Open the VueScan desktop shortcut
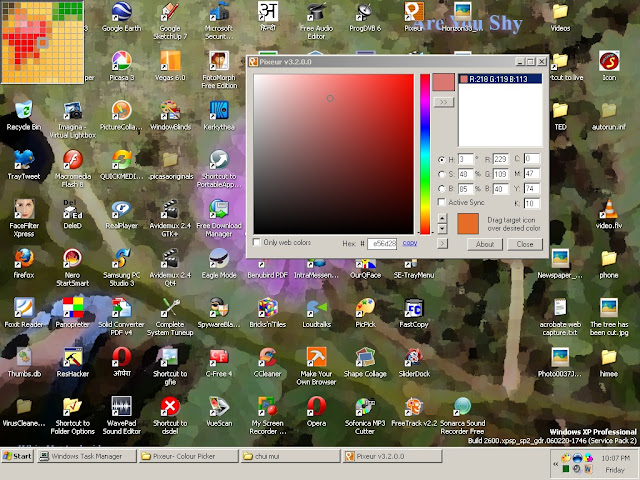 [219, 412]
